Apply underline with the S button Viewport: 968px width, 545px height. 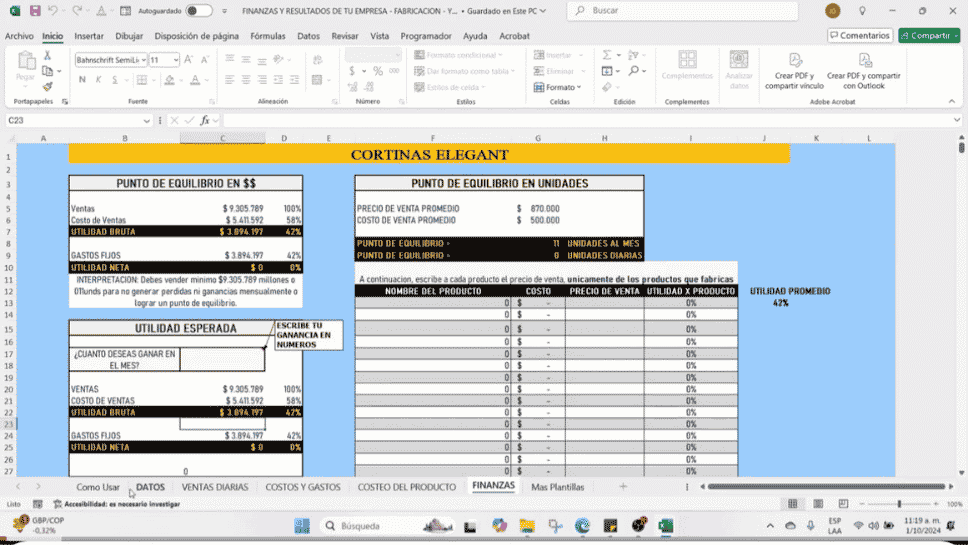pyautogui.click(x=114, y=80)
